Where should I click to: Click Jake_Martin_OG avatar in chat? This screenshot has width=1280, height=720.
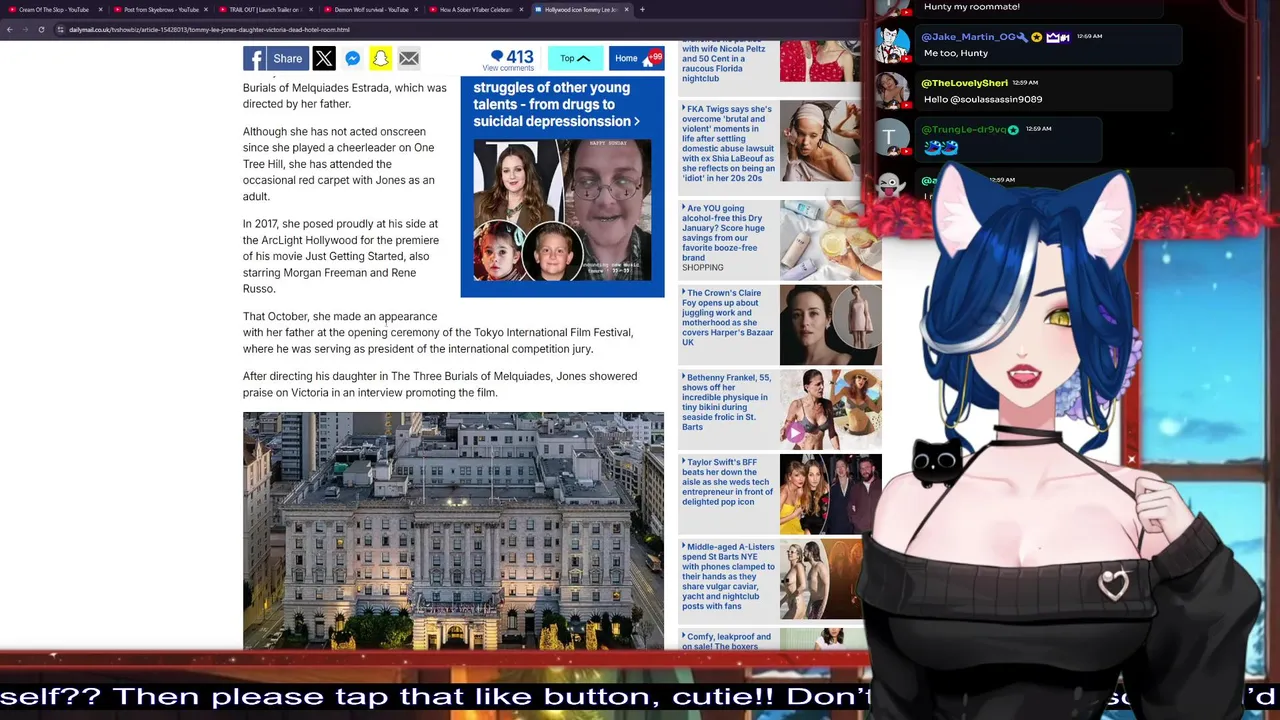tap(890, 45)
